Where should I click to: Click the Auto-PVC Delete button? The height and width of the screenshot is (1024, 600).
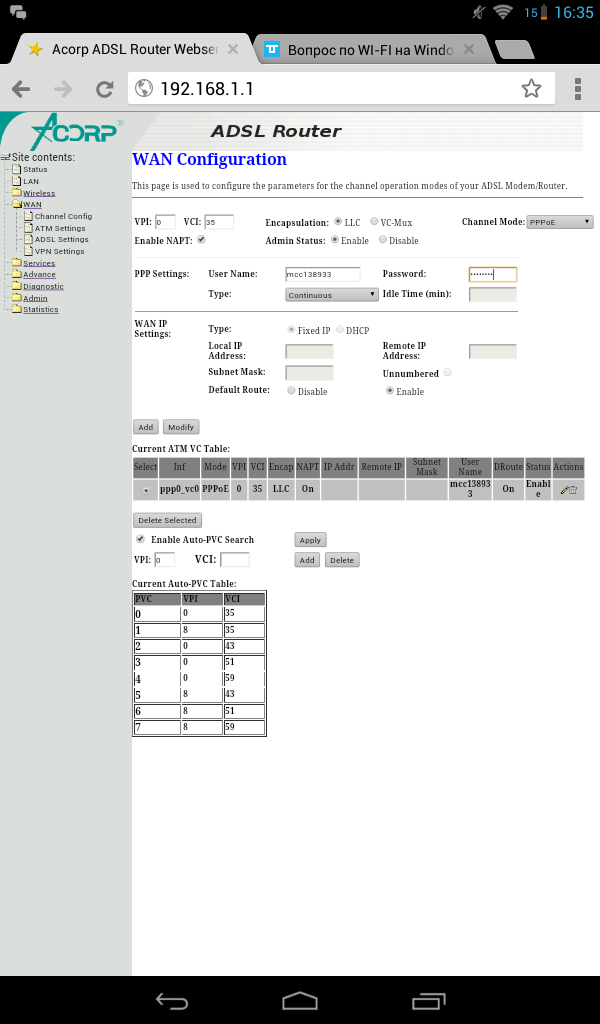341,560
